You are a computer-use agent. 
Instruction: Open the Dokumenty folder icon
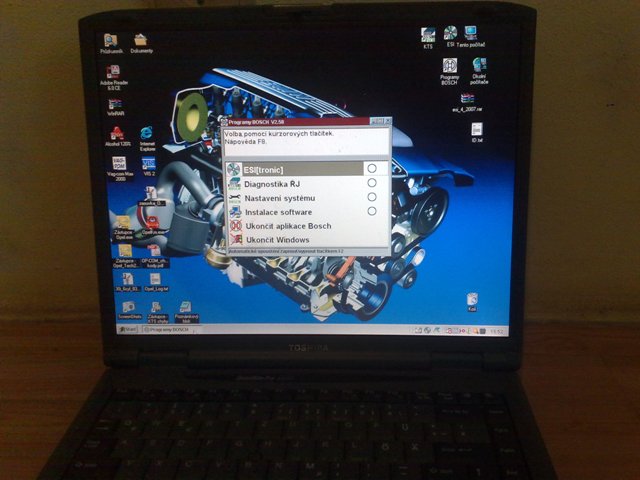[x=141, y=41]
